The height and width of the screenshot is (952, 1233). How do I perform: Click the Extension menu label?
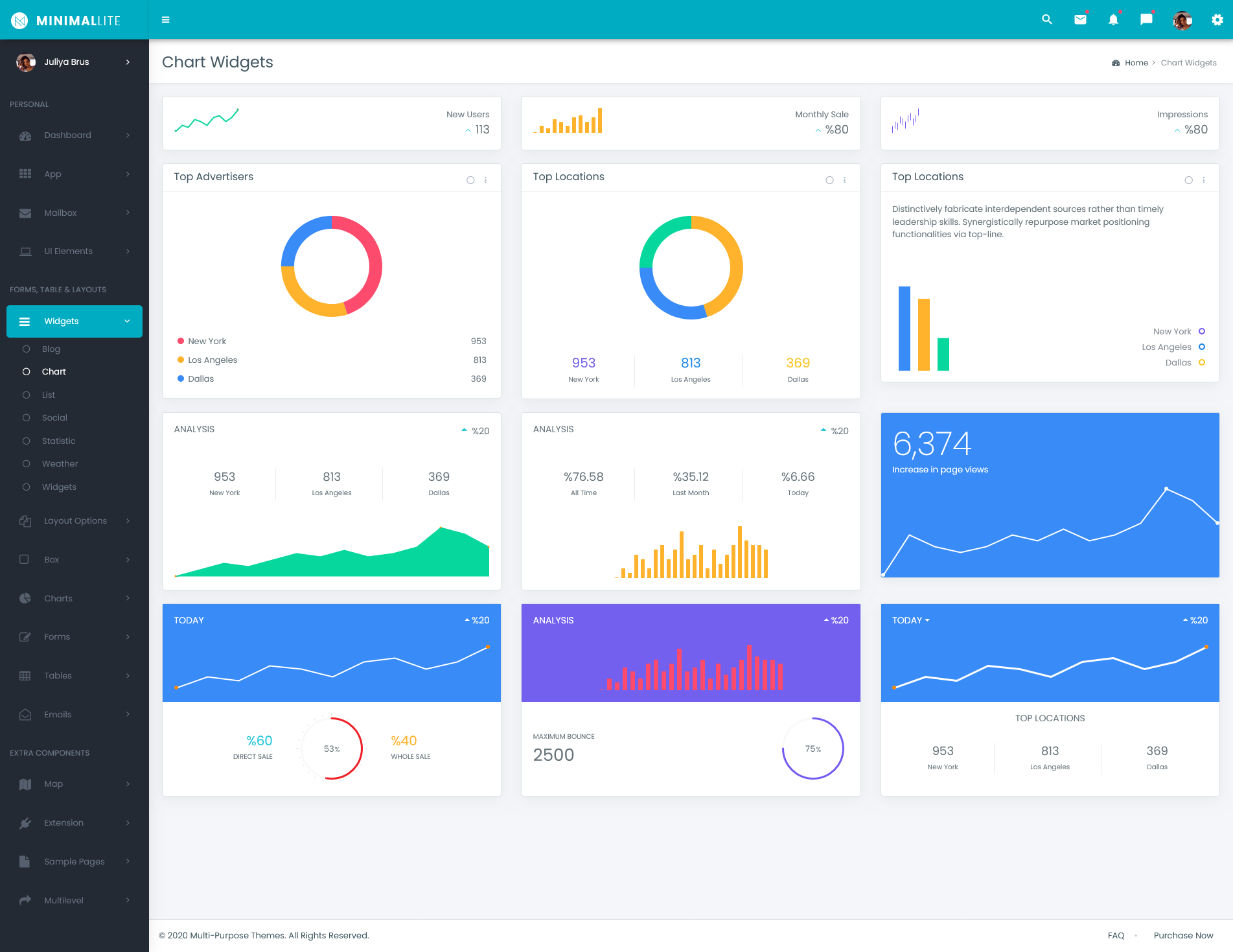63,823
